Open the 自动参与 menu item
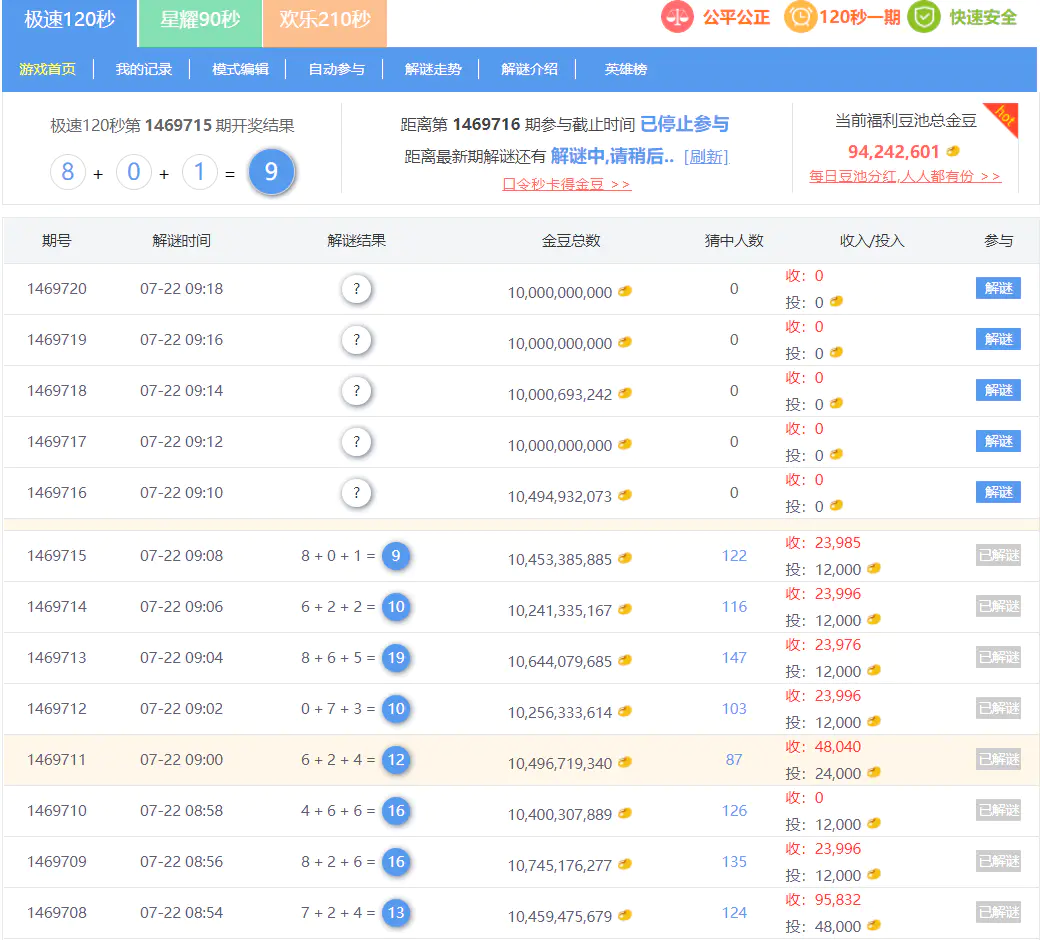Viewport: 1040px width, 940px height. point(336,69)
